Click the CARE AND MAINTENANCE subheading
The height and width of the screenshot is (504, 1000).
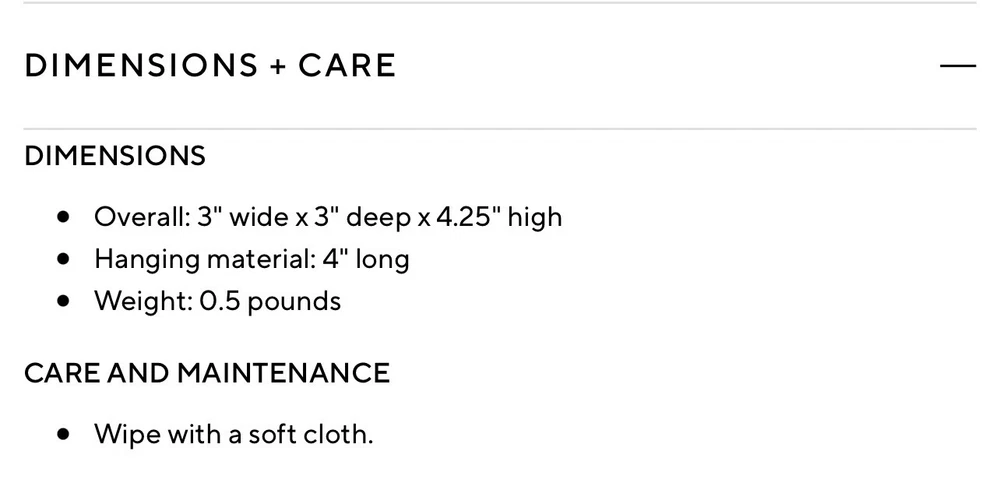pos(206,373)
